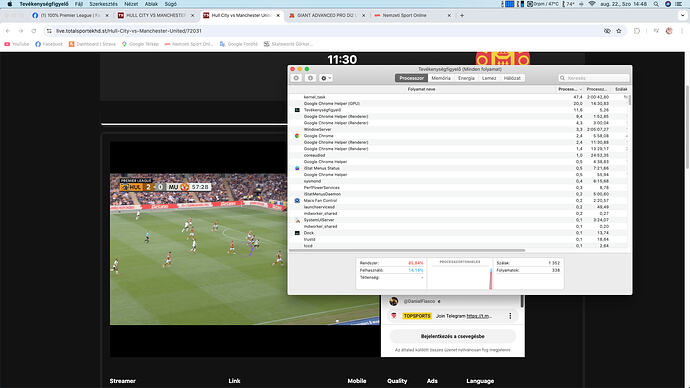Screen dimensions: 690x388
Task: Open the Google Fordító bookmark
Action: (x=239, y=44)
